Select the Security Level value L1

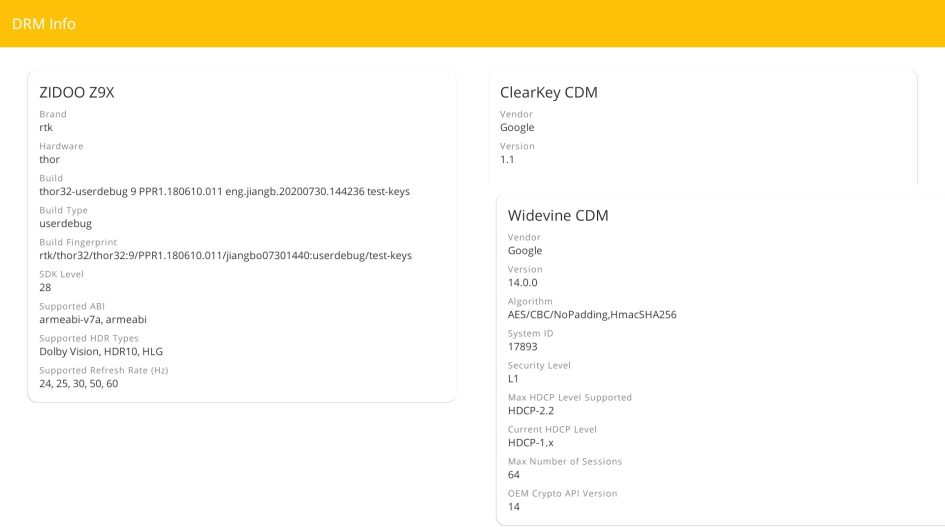[x=514, y=379]
